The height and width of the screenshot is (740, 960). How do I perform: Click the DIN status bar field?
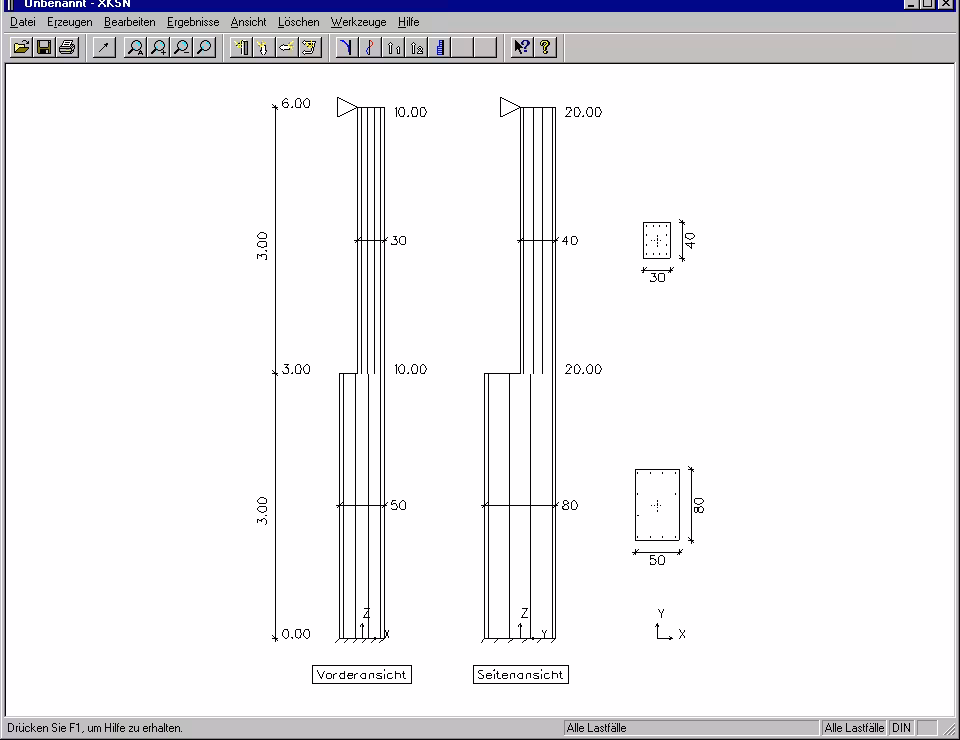tap(901, 728)
